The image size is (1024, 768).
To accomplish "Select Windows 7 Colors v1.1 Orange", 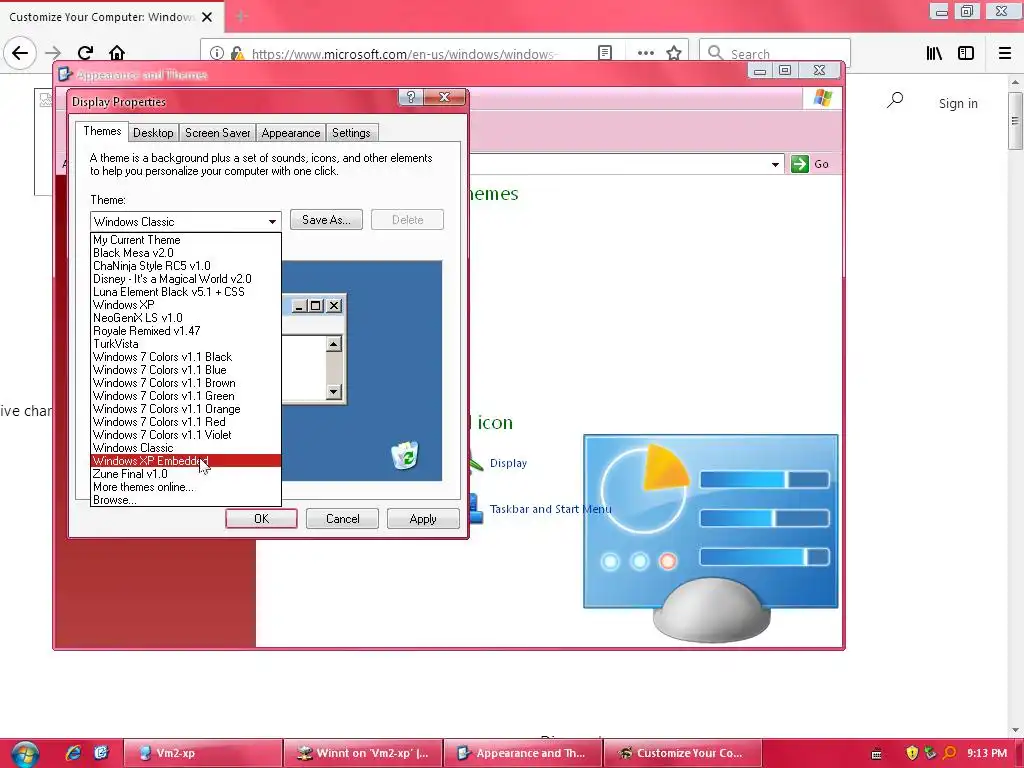I will pyautogui.click(x=186, y=409).
